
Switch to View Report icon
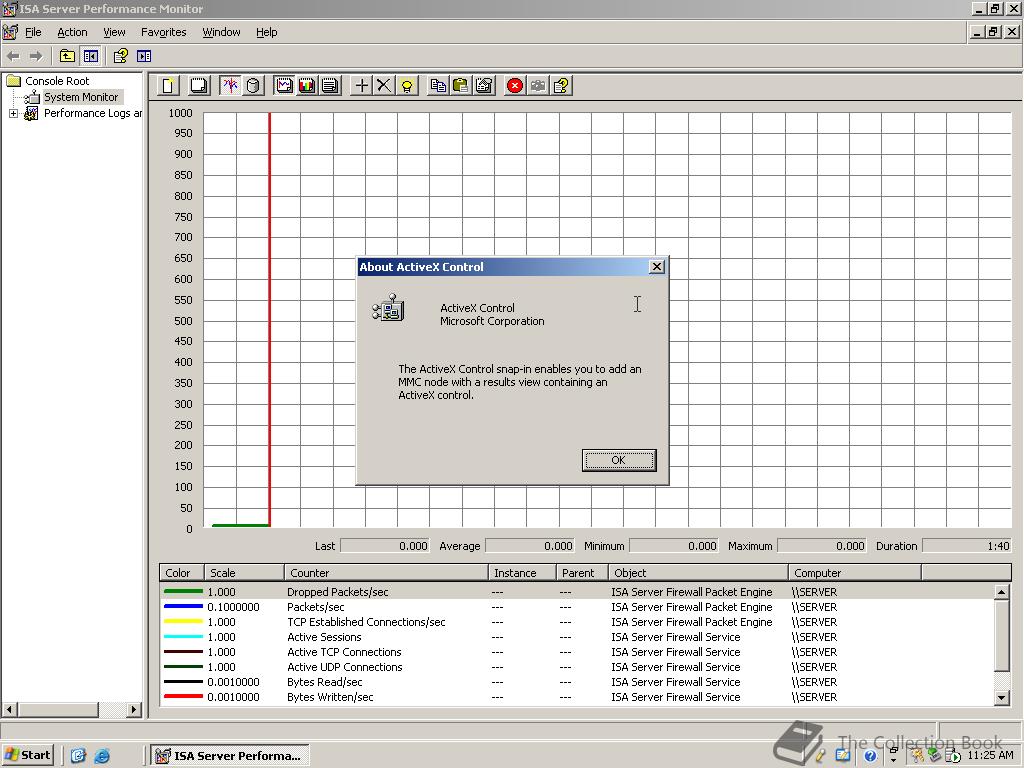point(330,86)
